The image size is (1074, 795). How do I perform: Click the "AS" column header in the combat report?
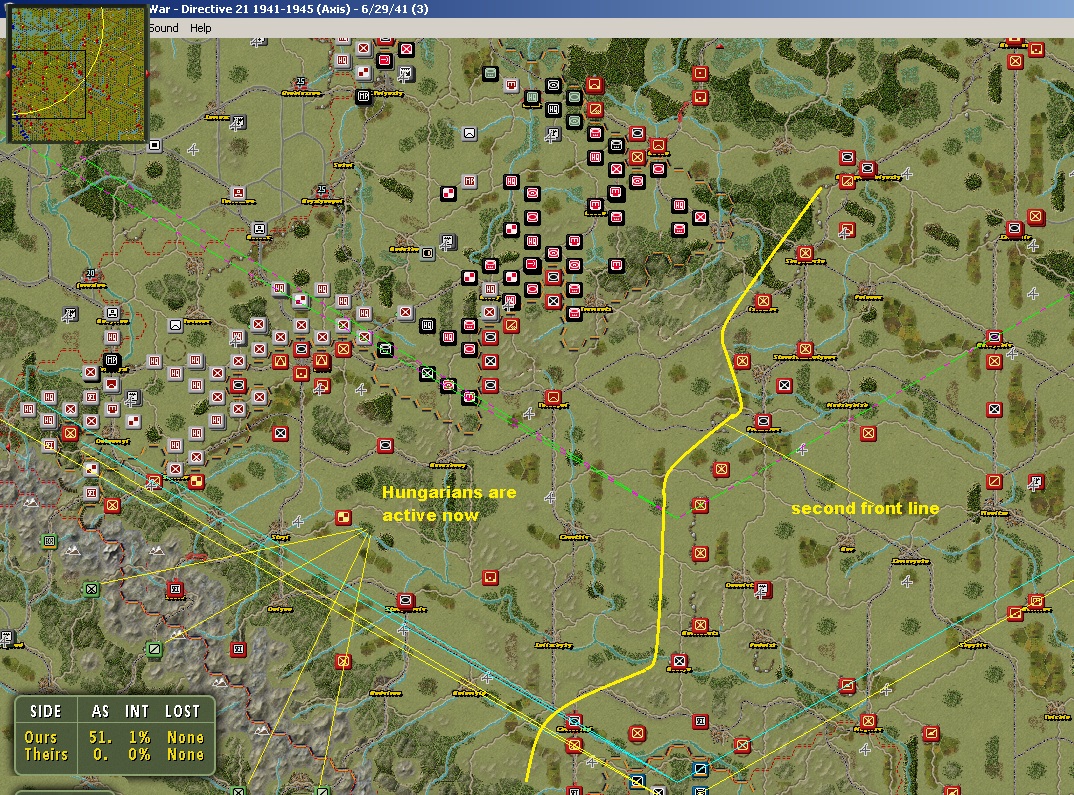(x=100, y=711)
